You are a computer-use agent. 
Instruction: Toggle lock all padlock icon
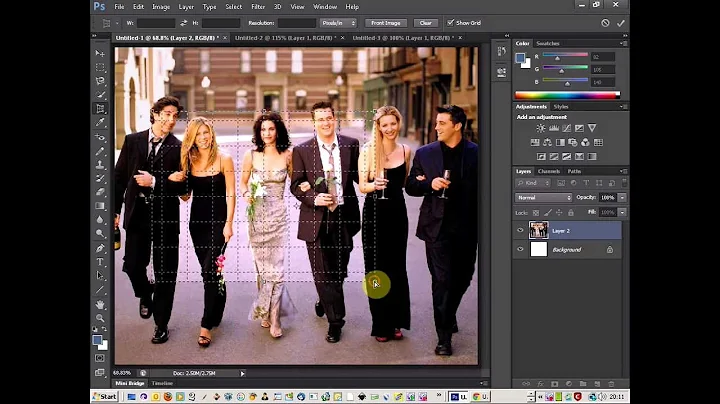[x=571, y=213]
